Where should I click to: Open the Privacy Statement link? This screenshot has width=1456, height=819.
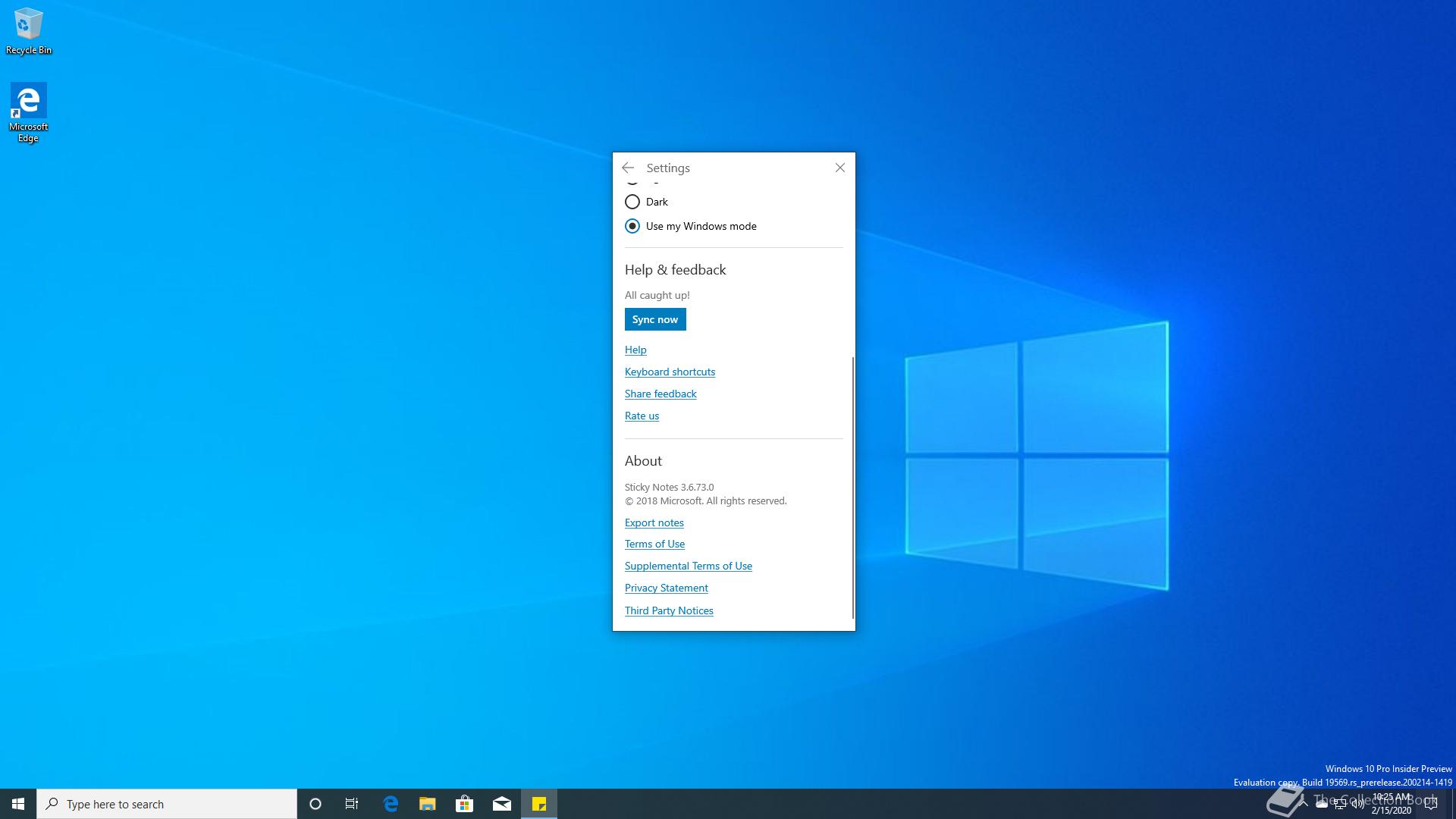coord(666,588)
